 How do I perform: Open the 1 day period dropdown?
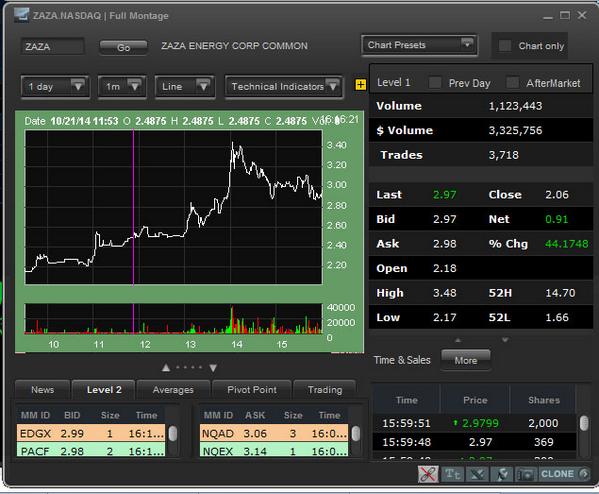tap(55, 87)
